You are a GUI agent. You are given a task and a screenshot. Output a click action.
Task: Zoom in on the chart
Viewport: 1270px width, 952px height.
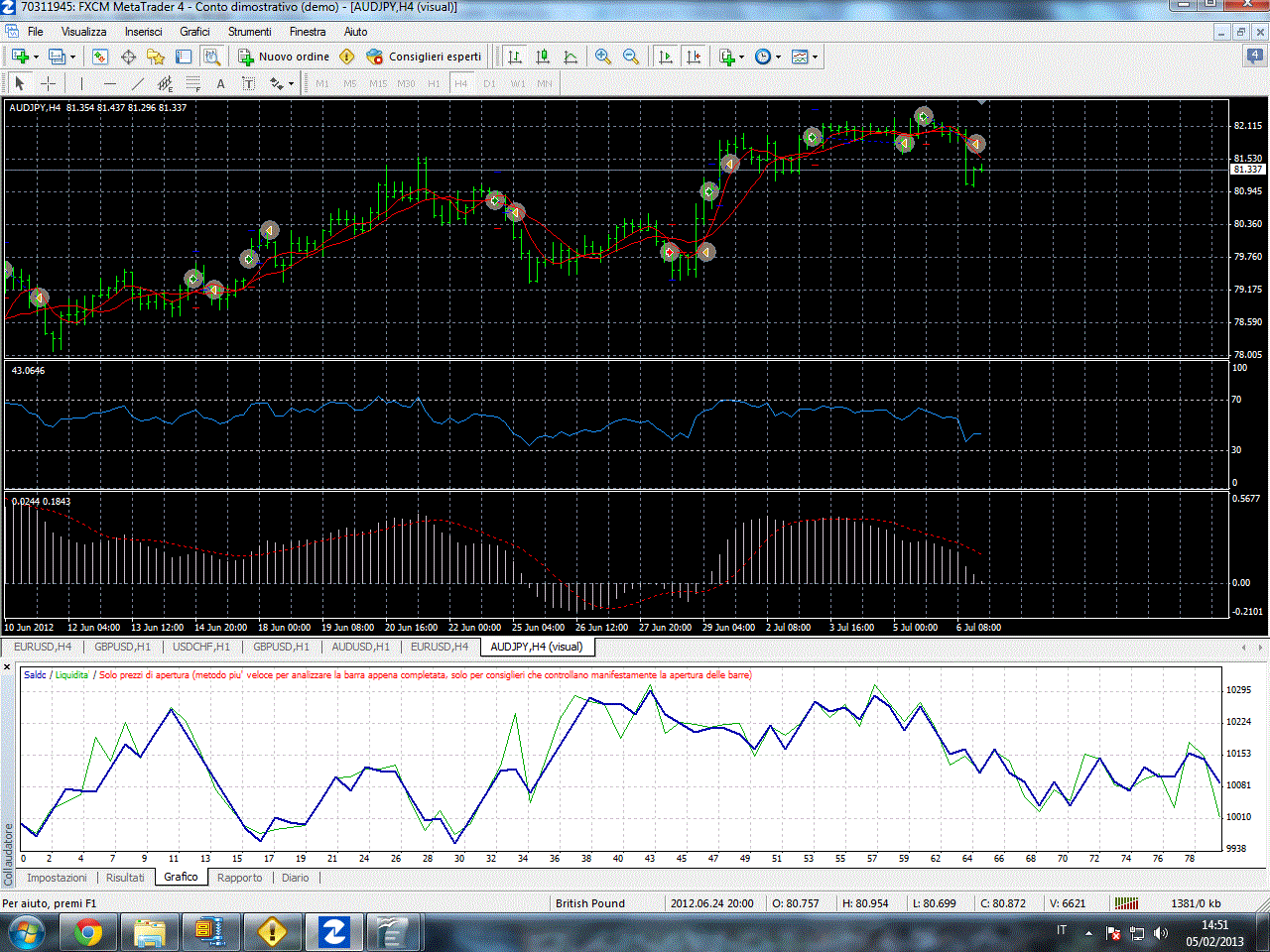pyautogui.click(x=603, y=57)
